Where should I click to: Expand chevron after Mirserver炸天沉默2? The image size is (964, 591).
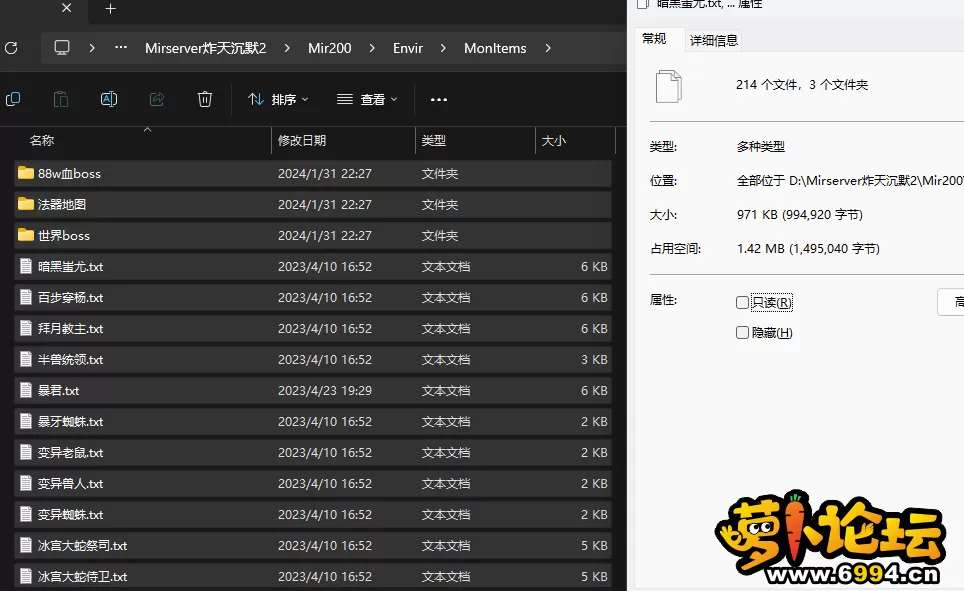pyautogui.click(x=286, y=48)
